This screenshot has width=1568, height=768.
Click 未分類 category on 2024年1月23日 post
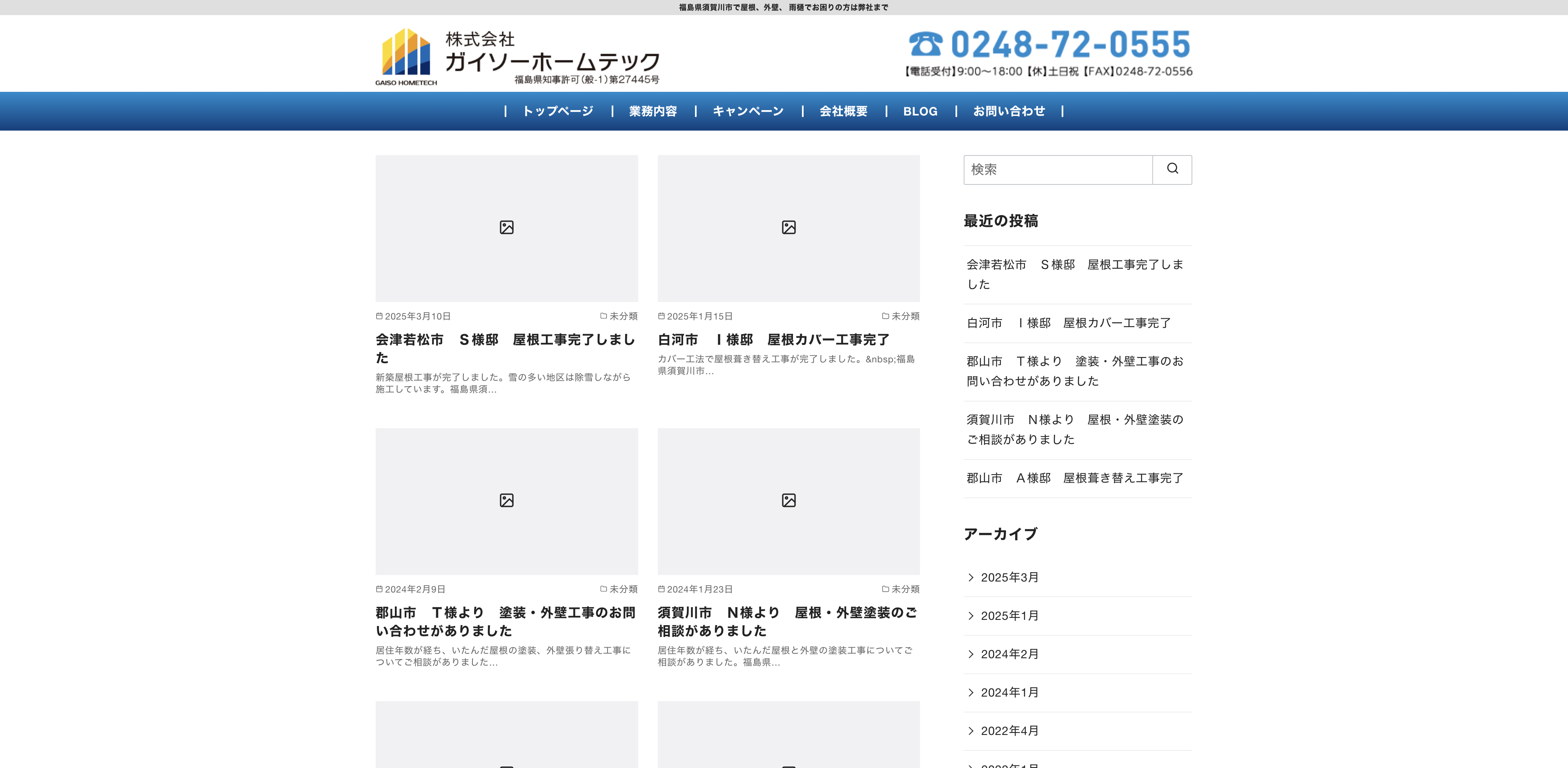click(905, 589)
